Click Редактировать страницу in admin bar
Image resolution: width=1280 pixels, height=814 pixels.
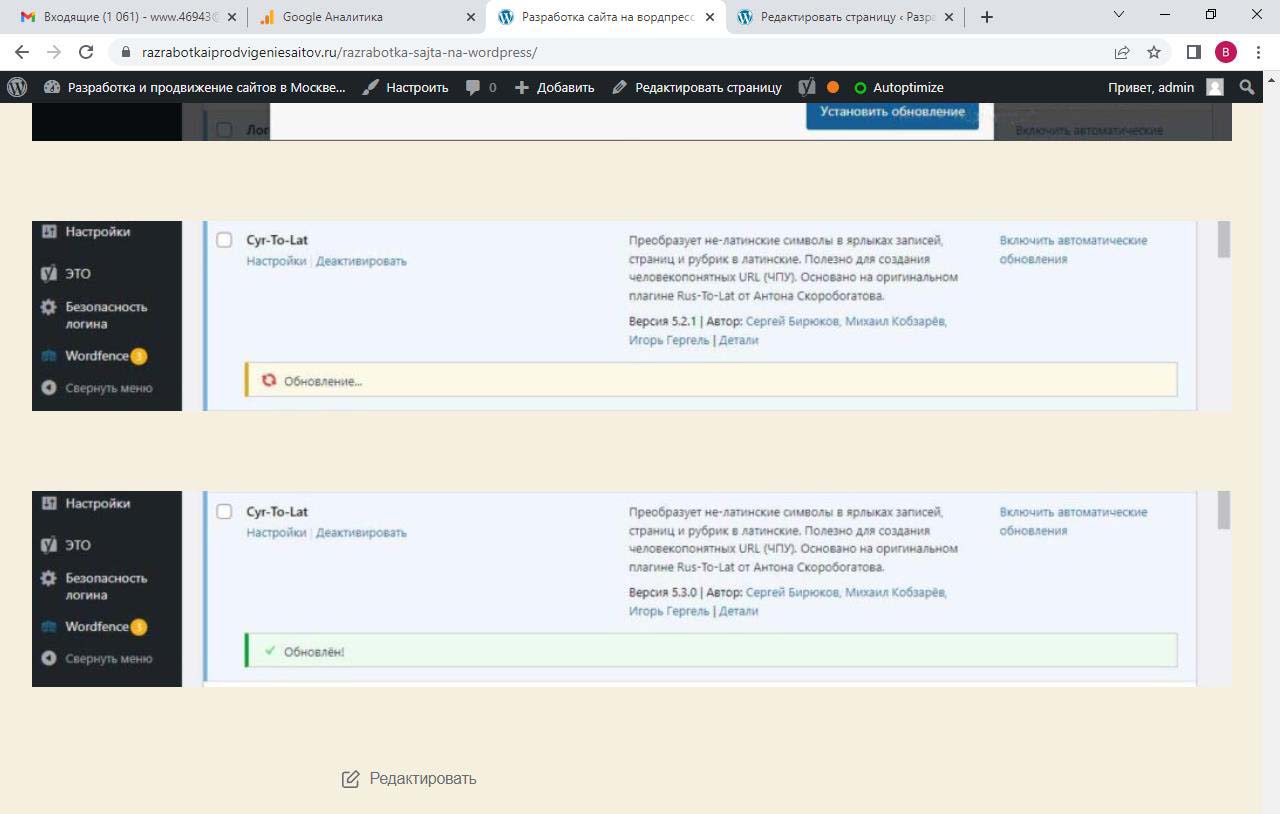click(697, 87)
